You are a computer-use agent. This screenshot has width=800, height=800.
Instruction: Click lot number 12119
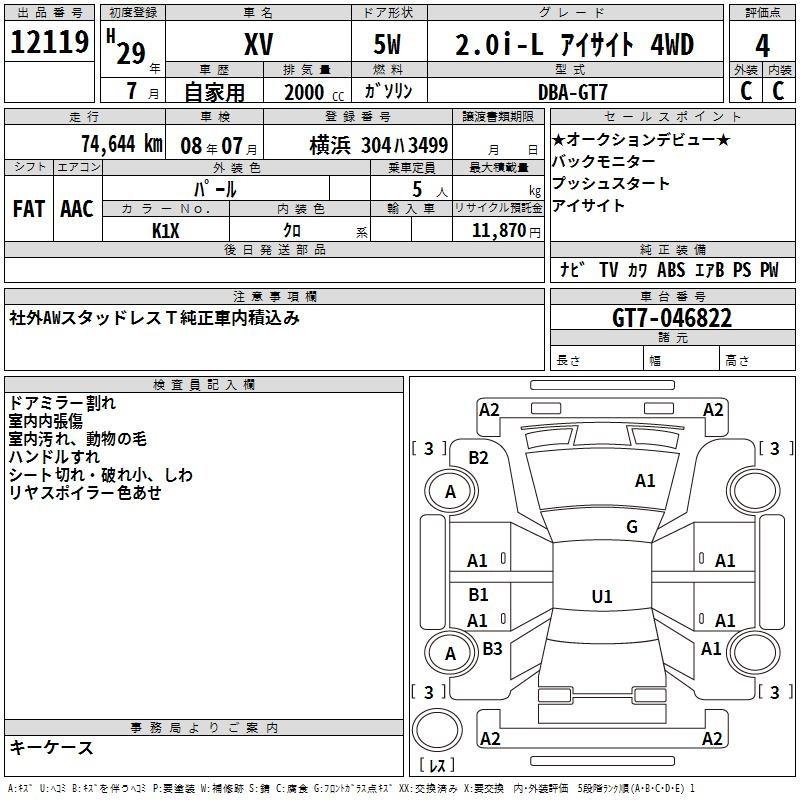click(x=49, y=42)
